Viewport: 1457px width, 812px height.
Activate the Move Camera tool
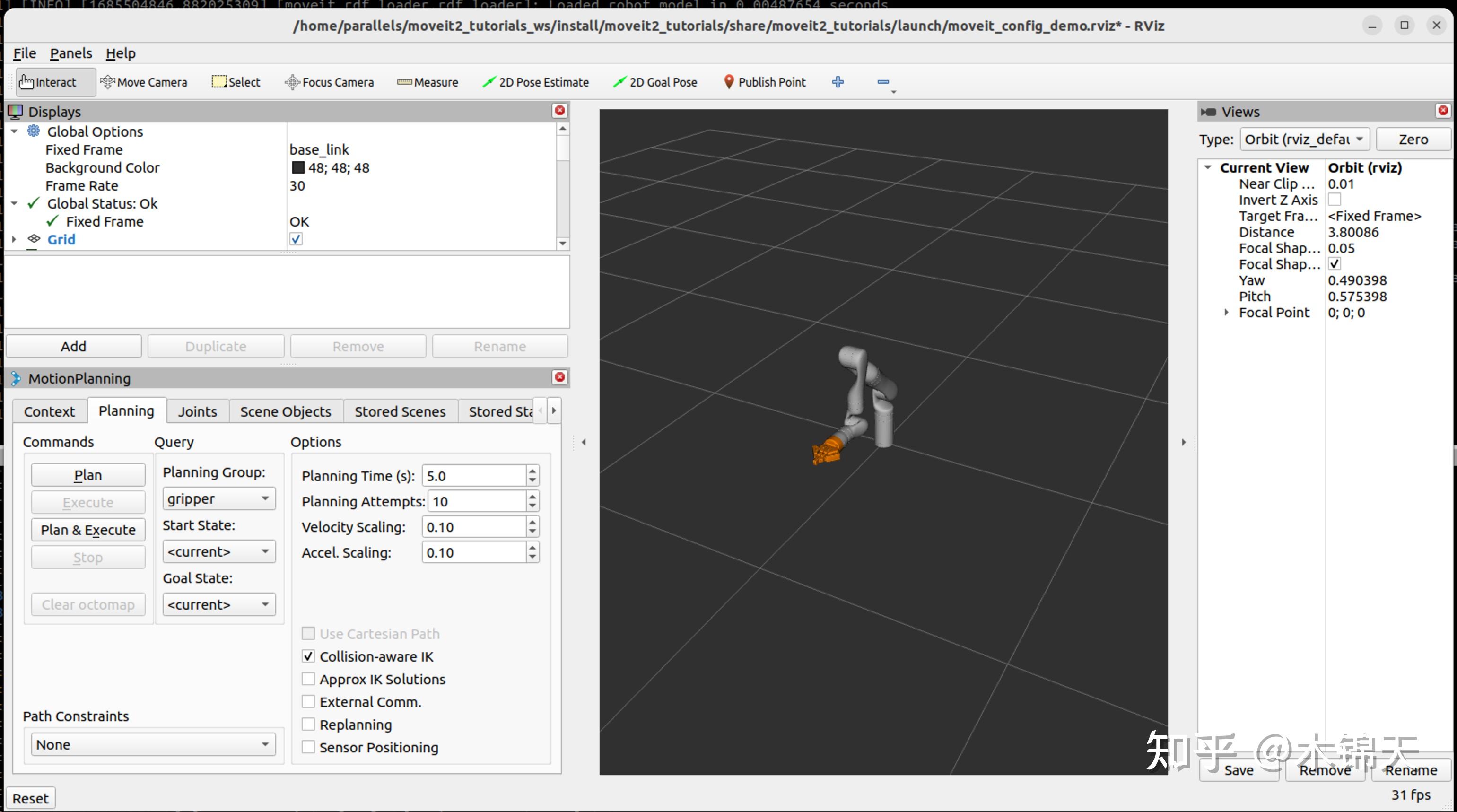click(145, 81)
